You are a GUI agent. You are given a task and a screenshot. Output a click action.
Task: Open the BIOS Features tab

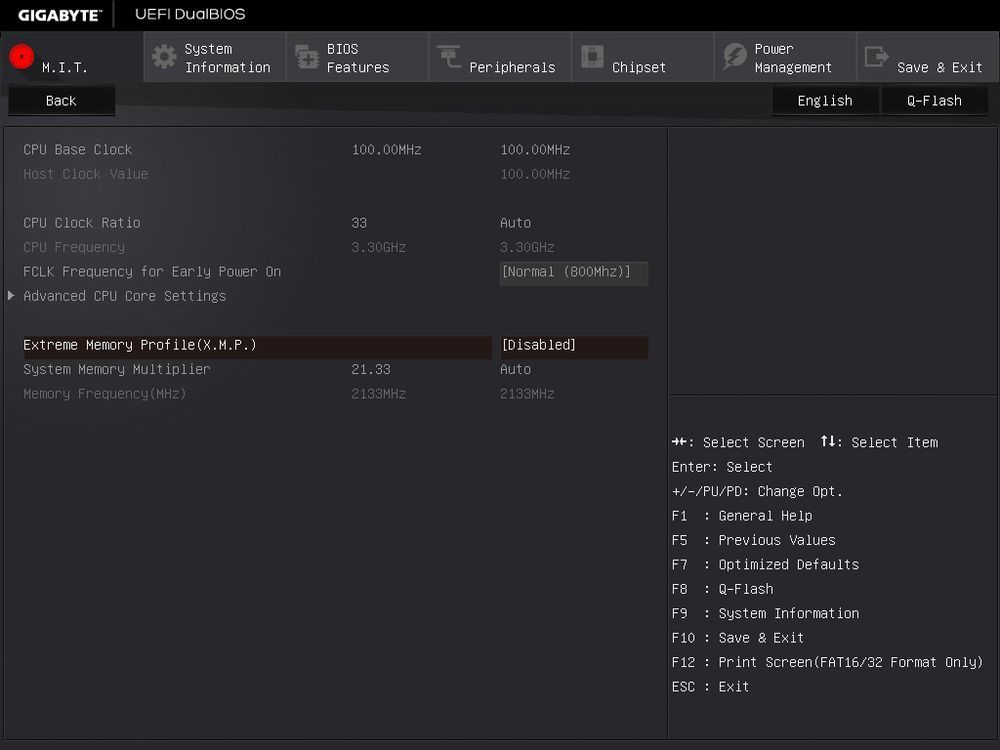click(358, 57)
